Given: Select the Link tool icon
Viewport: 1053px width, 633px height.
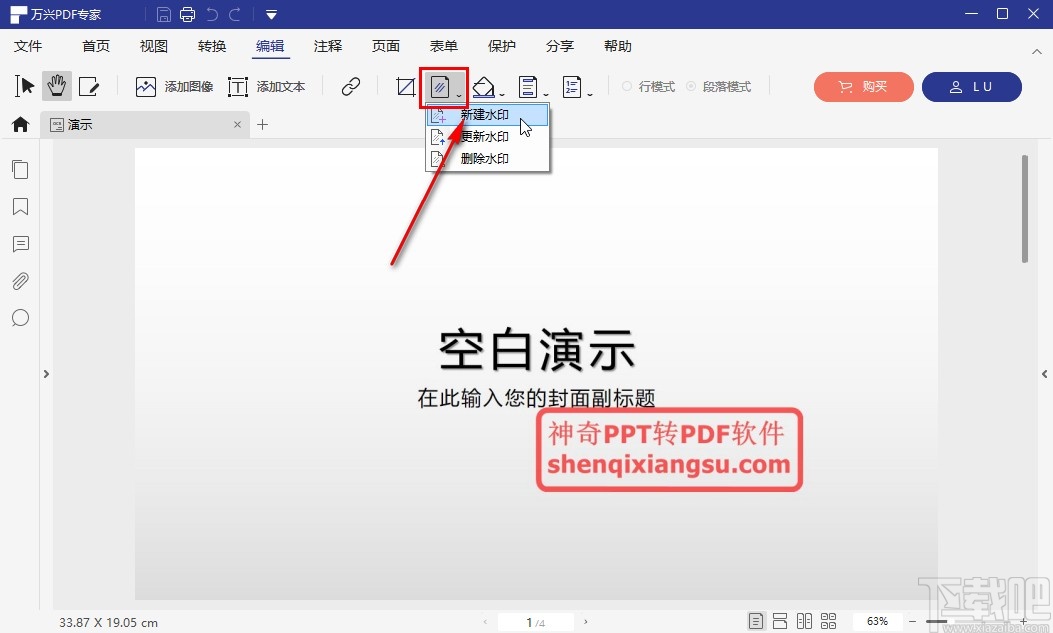Looking at the screenshot, I should tap(349, 87).
